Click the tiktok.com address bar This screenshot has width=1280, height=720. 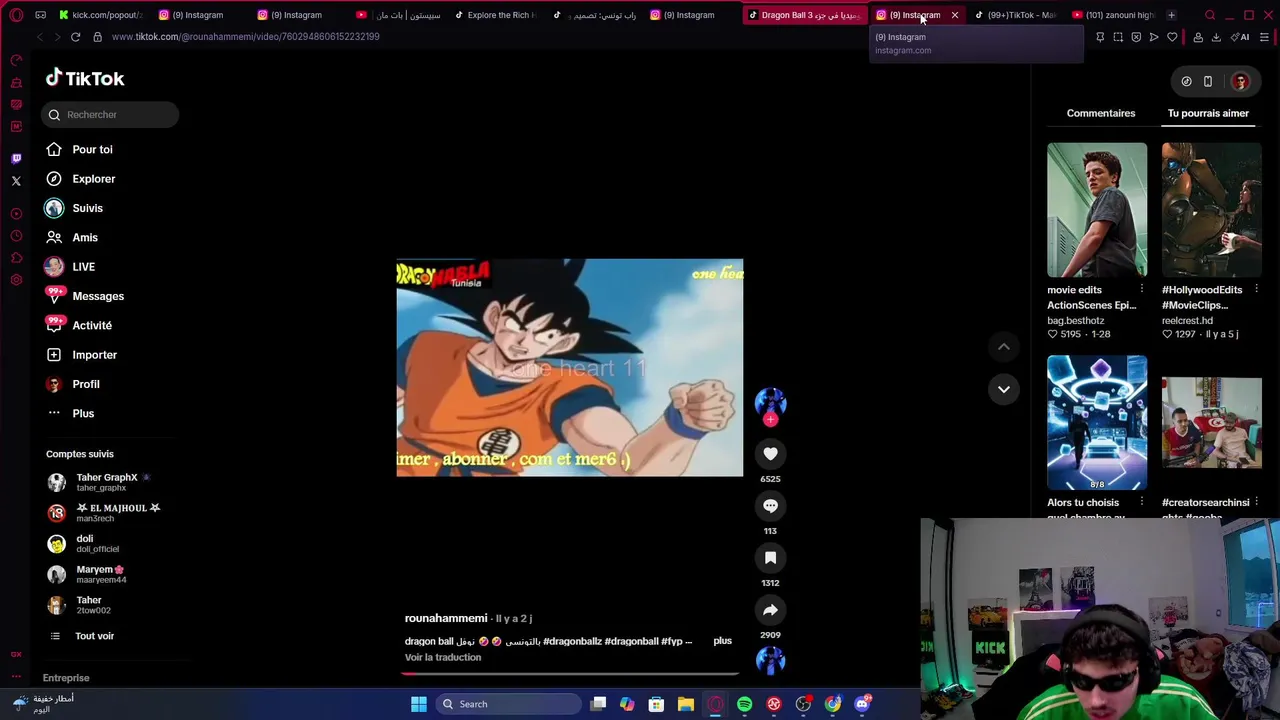pos(245,37)
